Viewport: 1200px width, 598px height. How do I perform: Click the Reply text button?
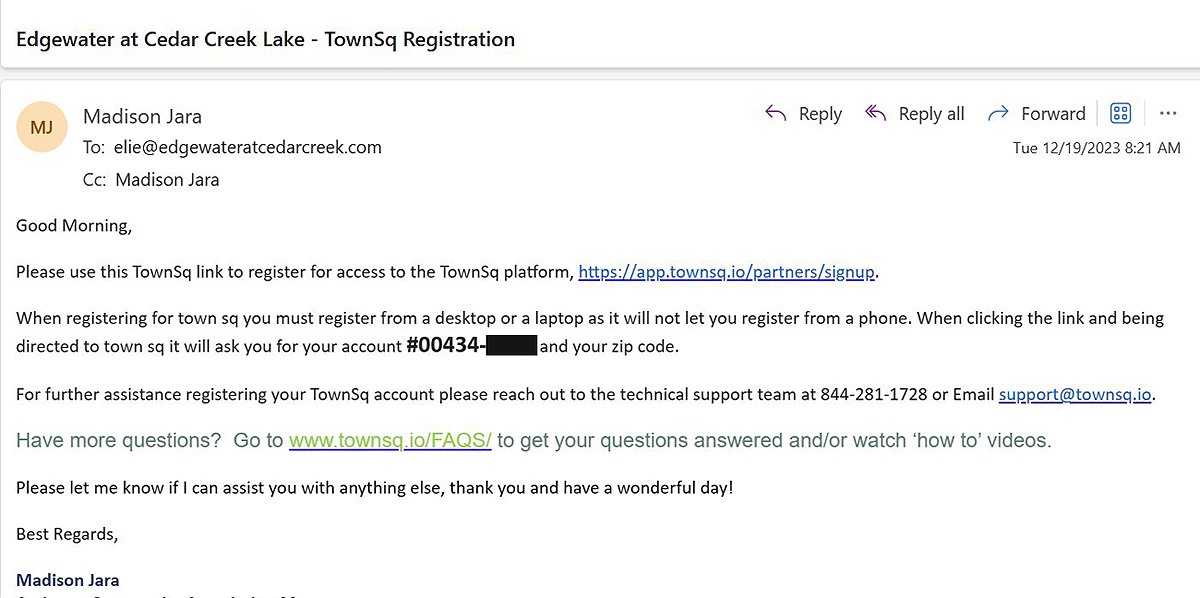(x=820, y=114)
